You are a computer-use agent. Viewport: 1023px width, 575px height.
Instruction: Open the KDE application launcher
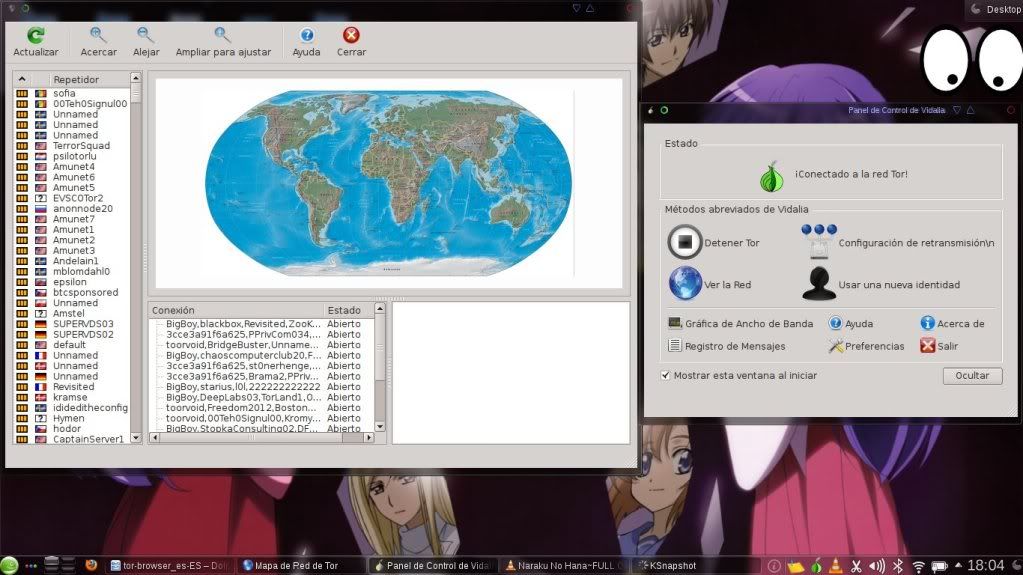(x=9, y=565)
